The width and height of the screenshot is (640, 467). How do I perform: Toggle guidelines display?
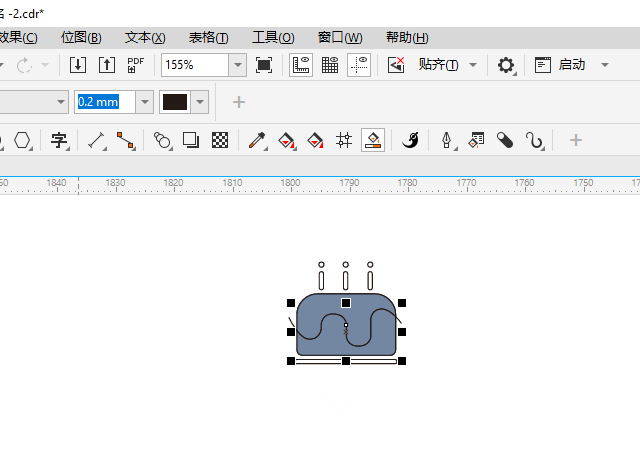358,65
